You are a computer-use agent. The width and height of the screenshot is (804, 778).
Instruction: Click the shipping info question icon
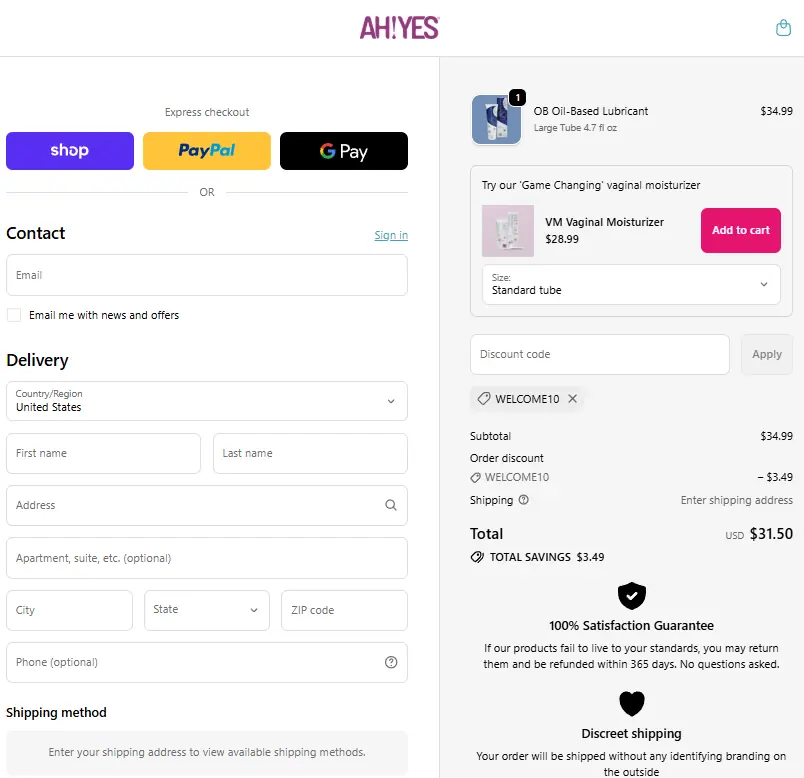pos(524,500)
